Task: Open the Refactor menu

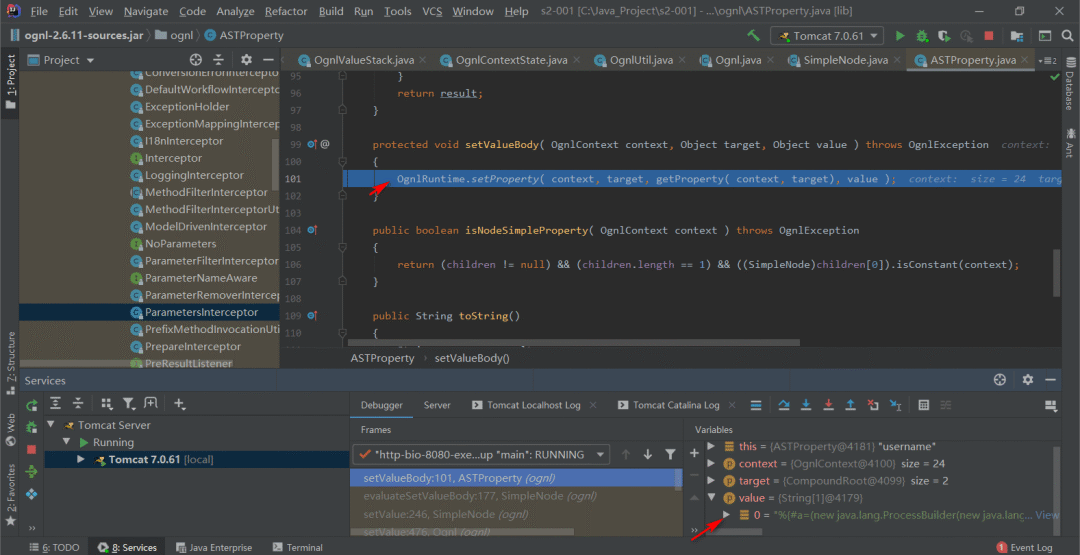Action: click(x=286, y=11)
